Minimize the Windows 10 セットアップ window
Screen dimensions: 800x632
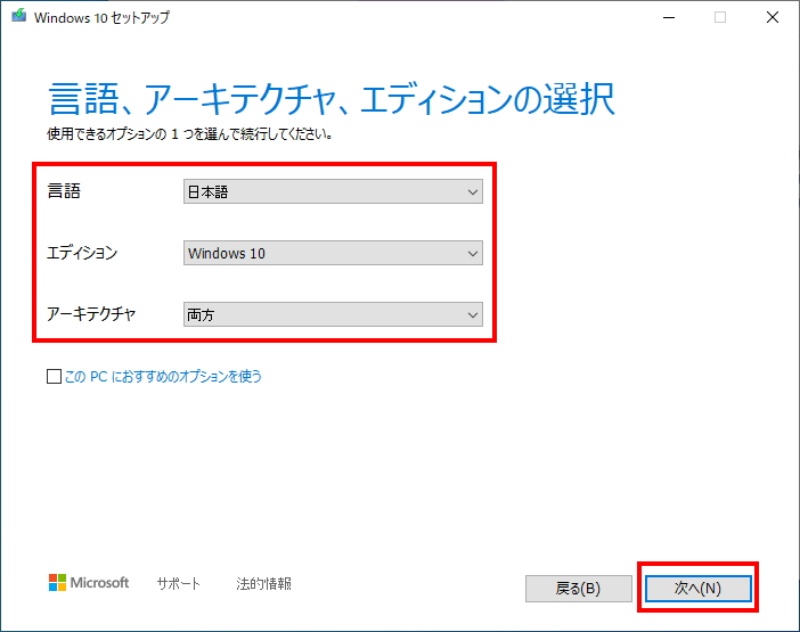coord(666,17)
